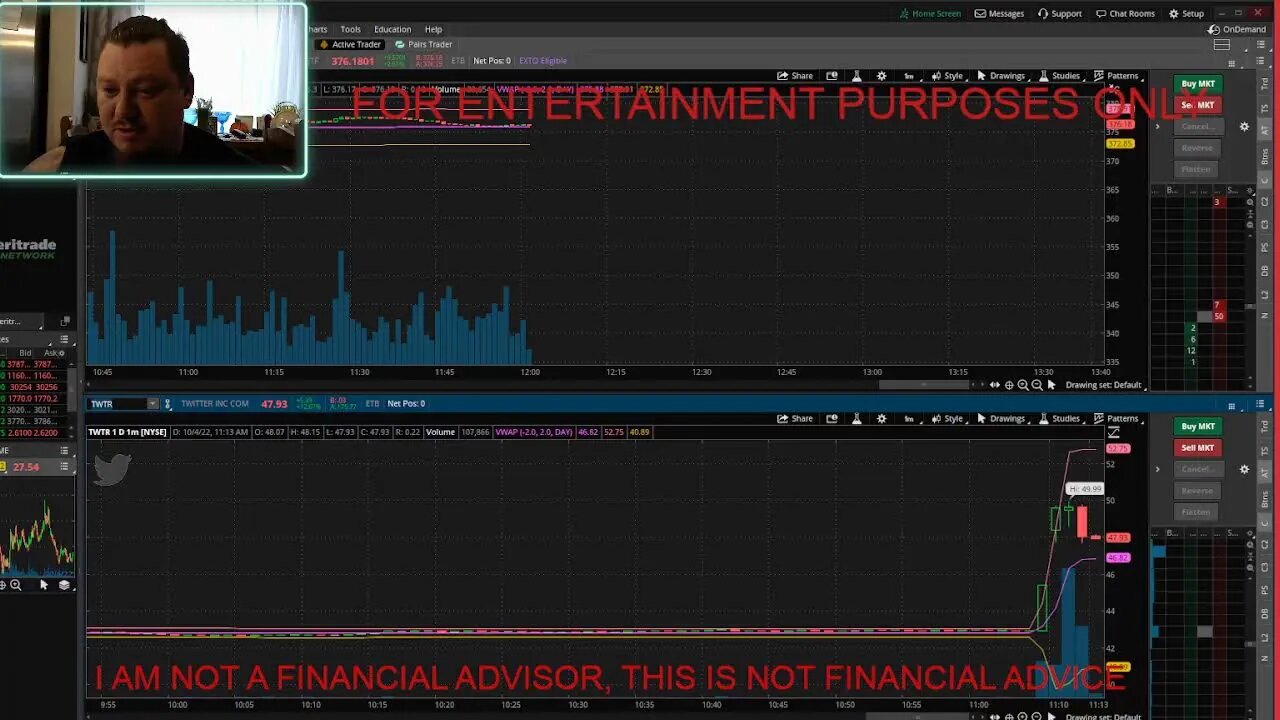Click upper chart pan left-right arrows icon
Image resolution: width=1280 pixels, height=720 pixels.
[994, 385]
